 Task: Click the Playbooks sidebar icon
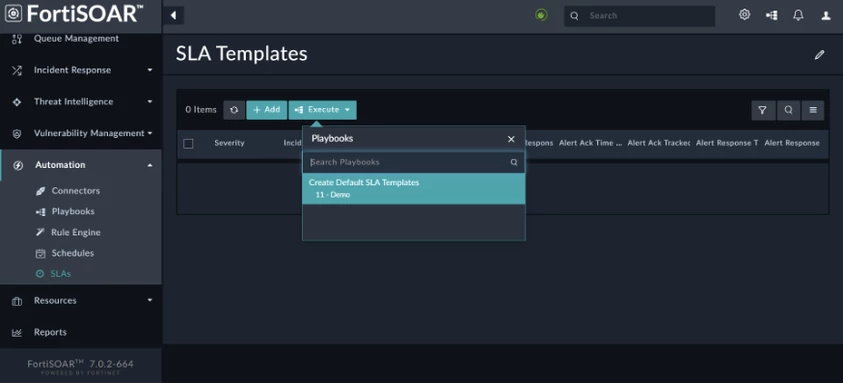pyautogui.click(x=40, y=212)
